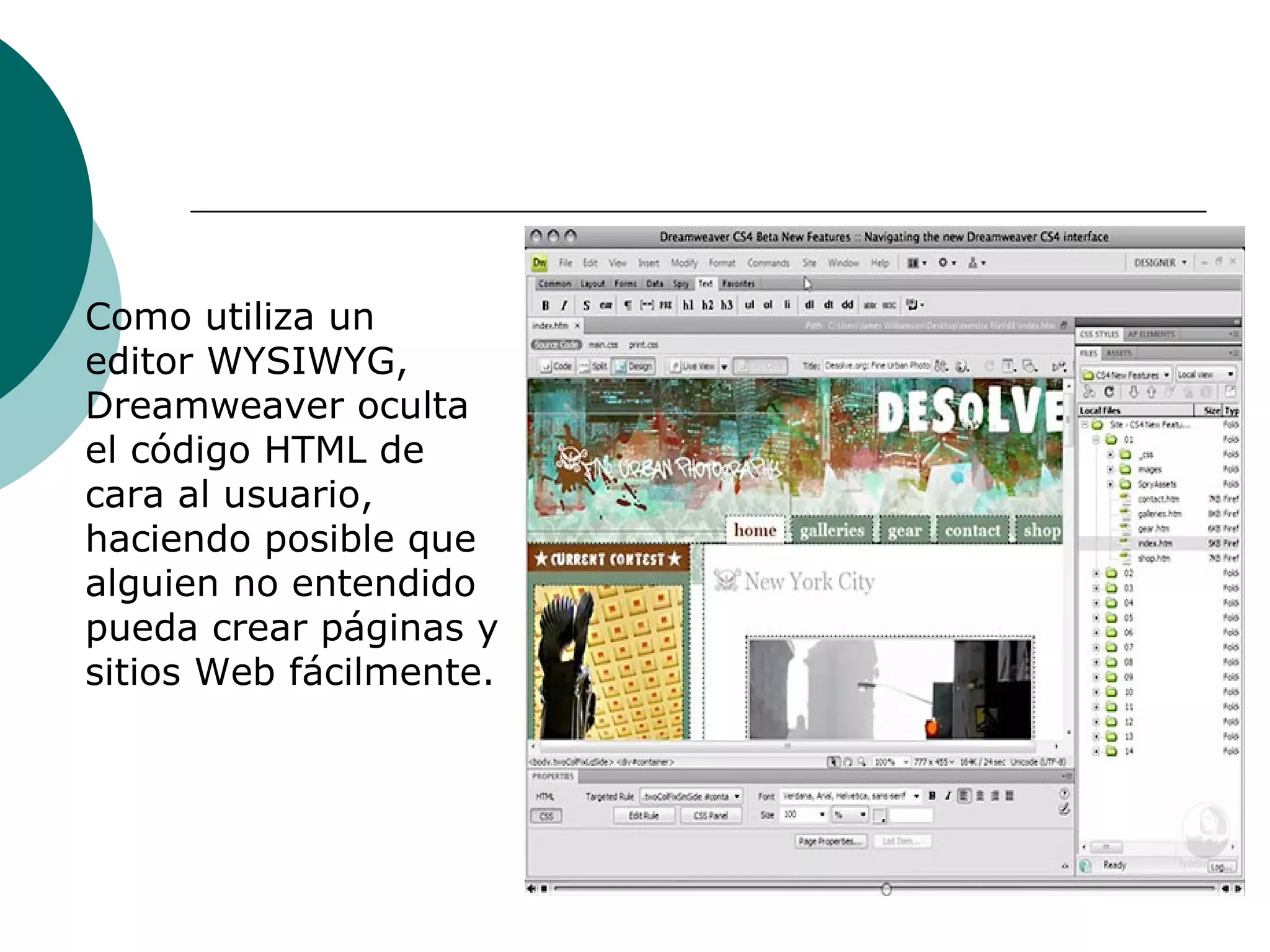The width and height of the screenshot is (1270, 952).
Task: Collapse the 01 folder in Files tree
Action: (1096, 439)
